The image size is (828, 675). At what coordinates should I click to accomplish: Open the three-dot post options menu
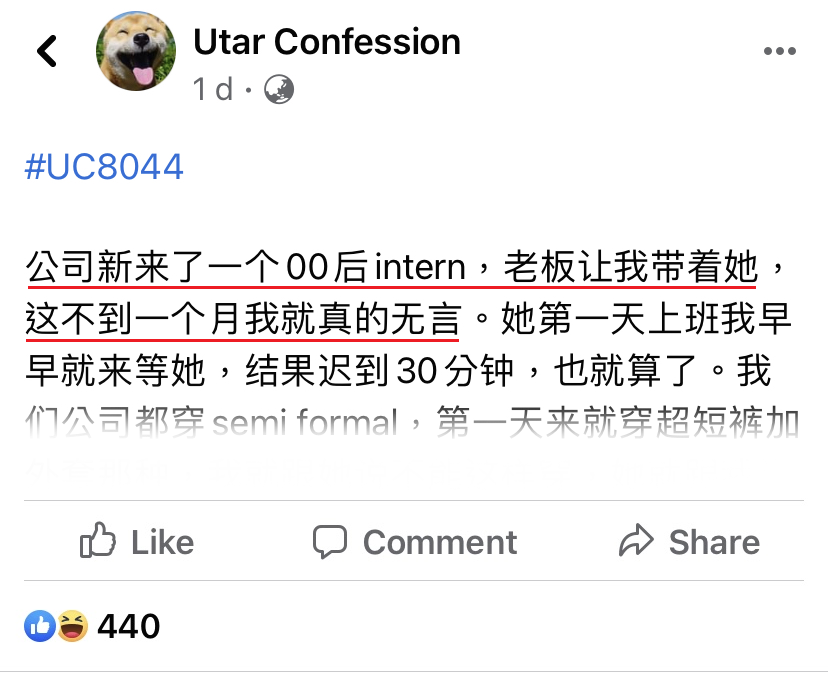tap(779, 52)
